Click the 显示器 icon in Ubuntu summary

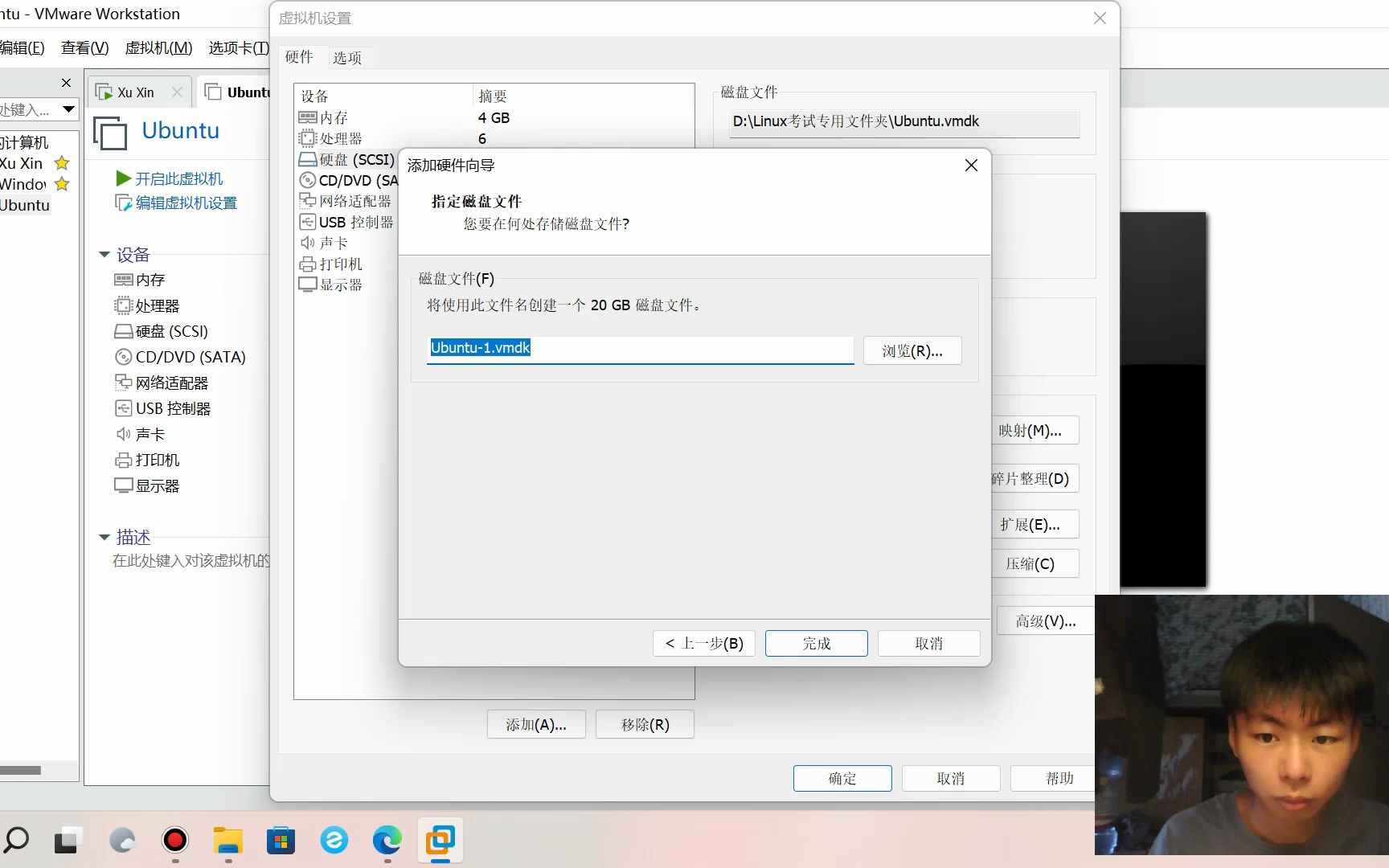click(x=123, y=485)
